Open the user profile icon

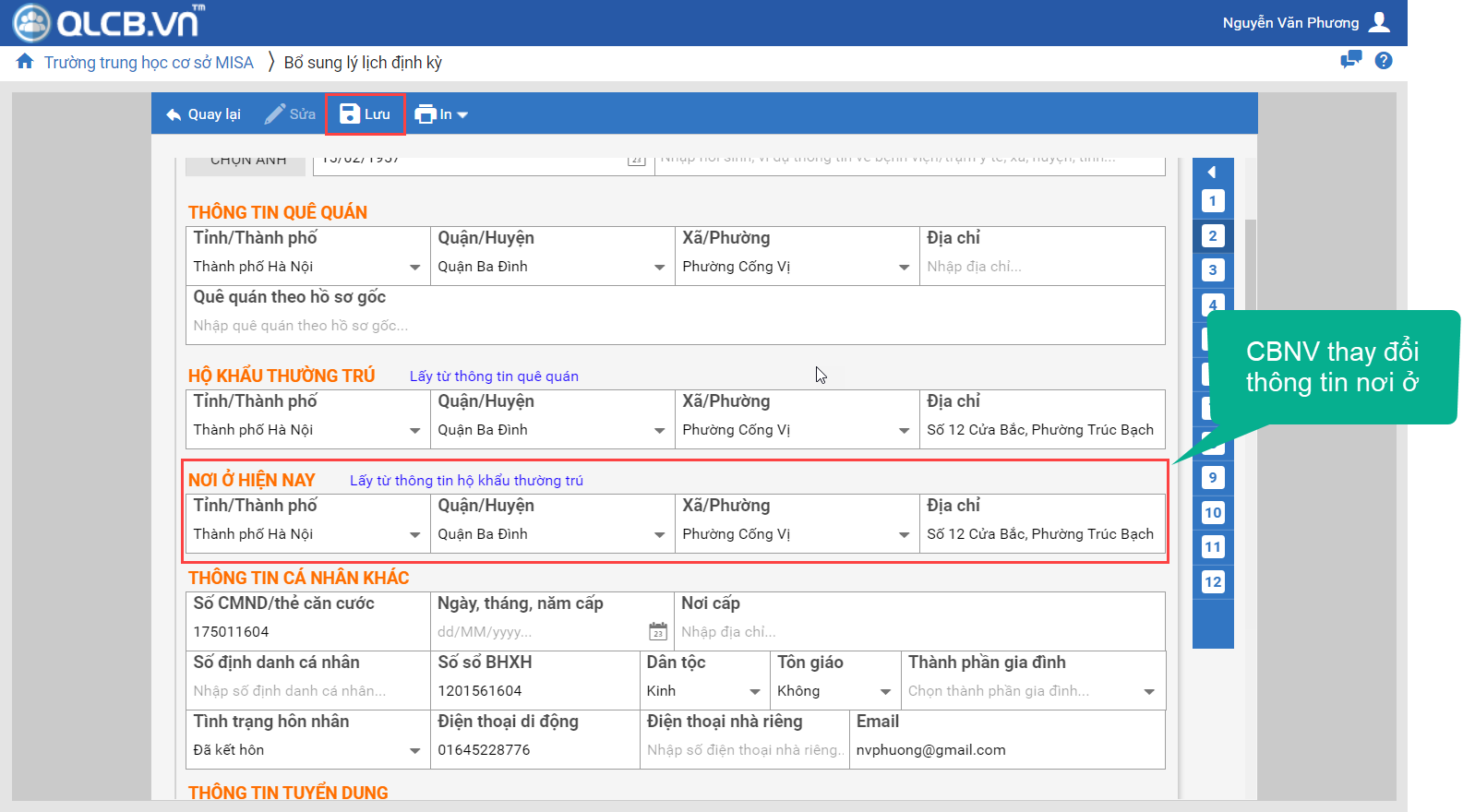tap(1379, 22)
